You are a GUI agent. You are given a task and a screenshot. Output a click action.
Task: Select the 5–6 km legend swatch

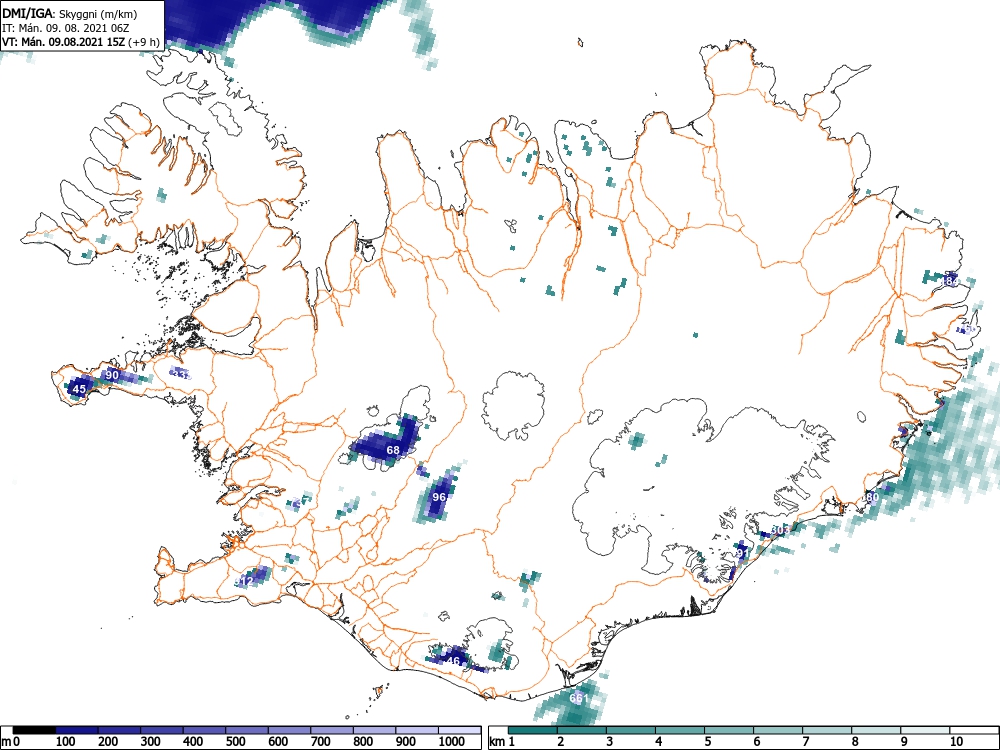pyautogui.click(x=729, y=730)
